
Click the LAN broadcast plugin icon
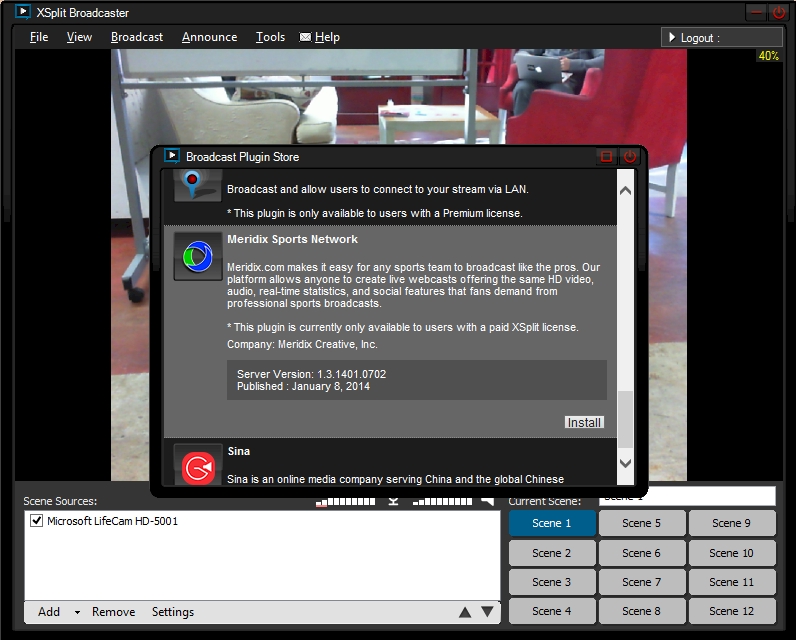click(x=197, y=184)
